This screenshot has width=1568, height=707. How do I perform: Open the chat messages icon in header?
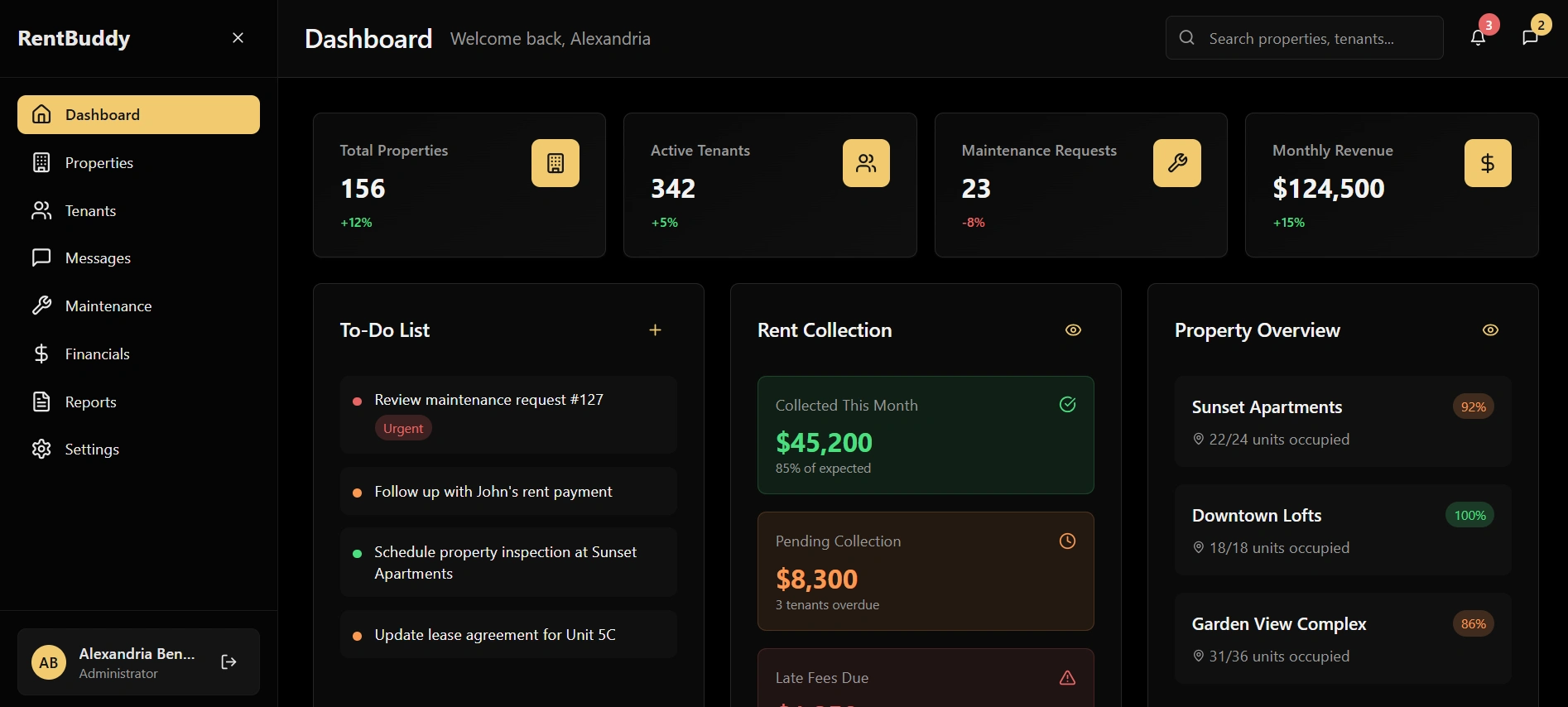pos(1530,37)
